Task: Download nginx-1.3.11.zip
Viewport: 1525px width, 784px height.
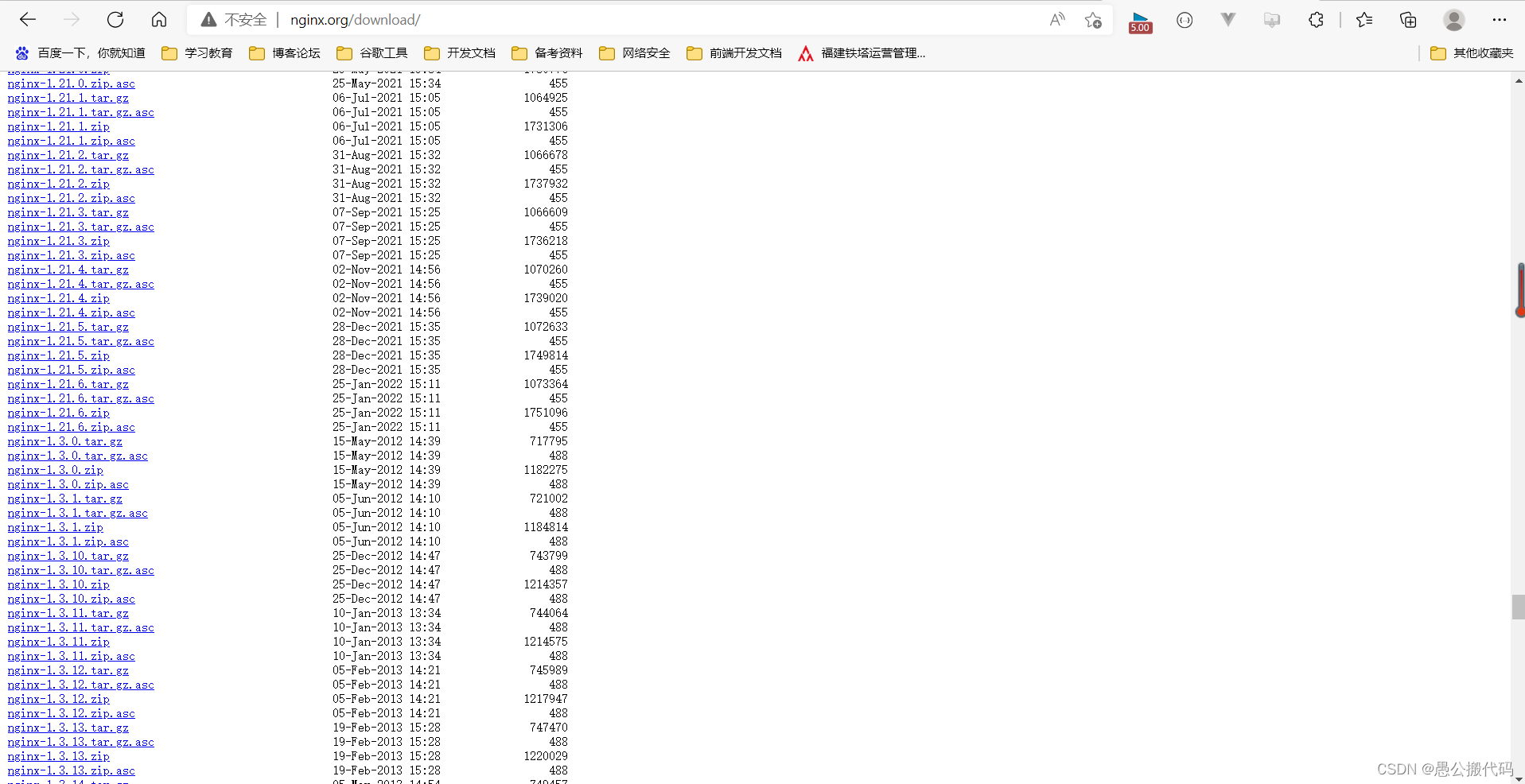Action: (x=59, y=642)
